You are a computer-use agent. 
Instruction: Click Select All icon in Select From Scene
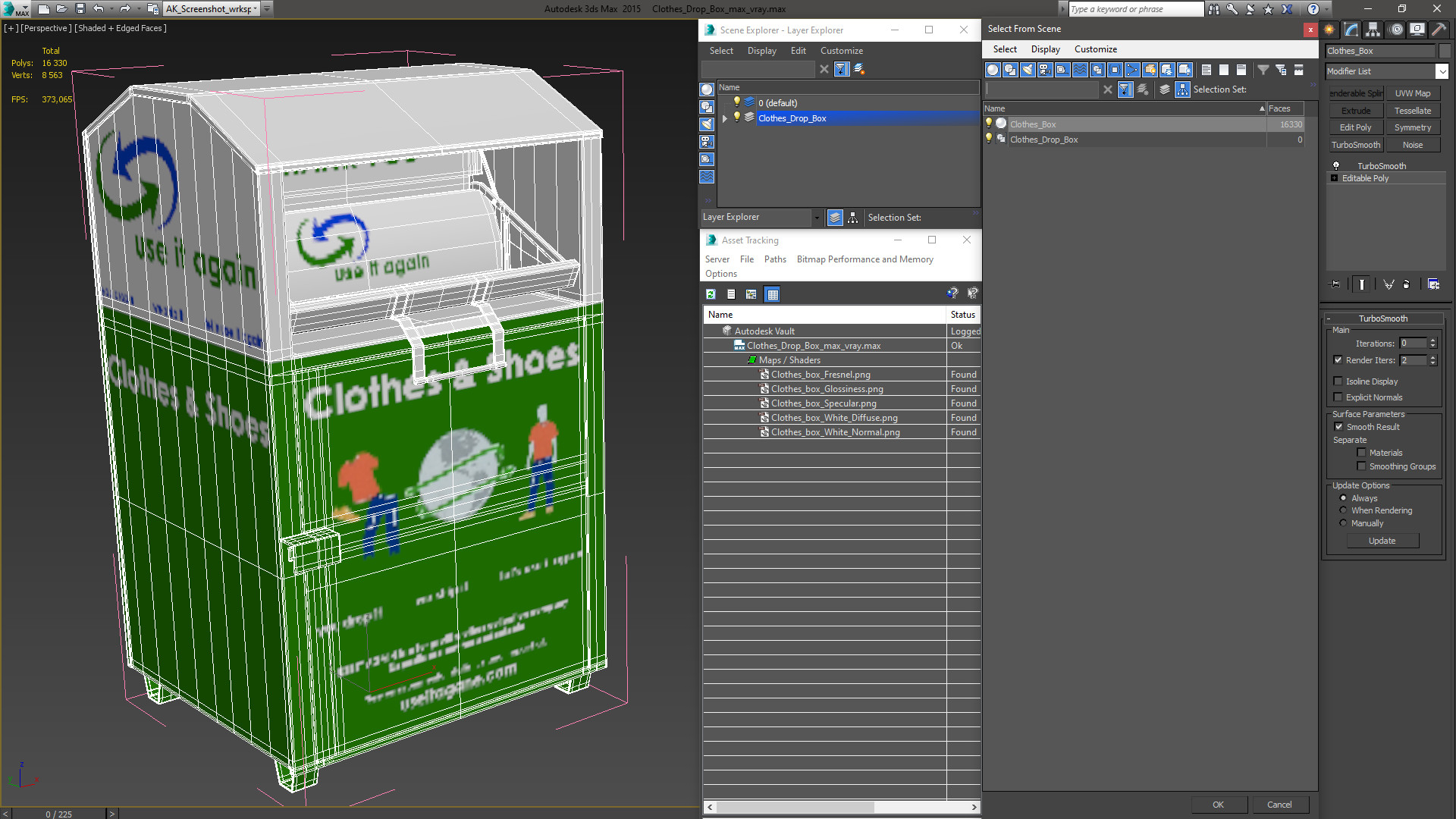pos(1207,70)
